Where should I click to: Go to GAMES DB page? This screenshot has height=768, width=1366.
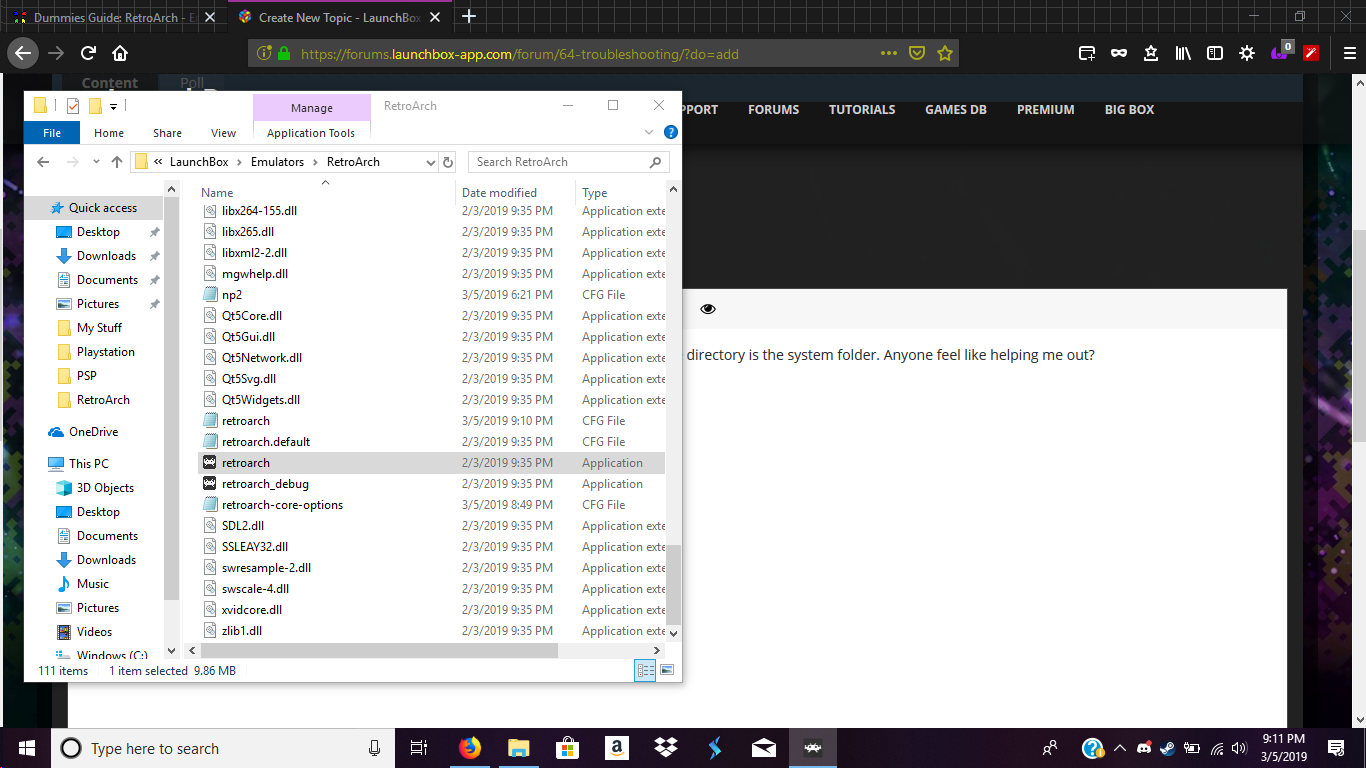click(956, 110)
